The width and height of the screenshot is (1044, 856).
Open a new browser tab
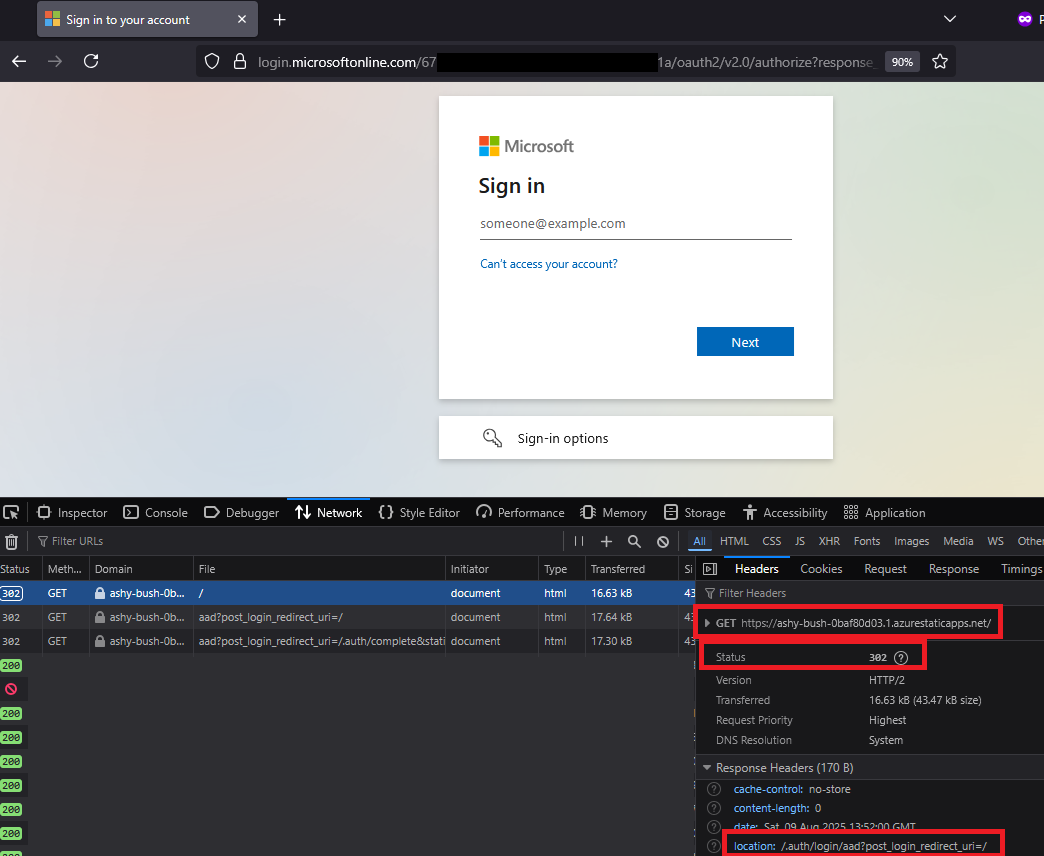point(280,20)
